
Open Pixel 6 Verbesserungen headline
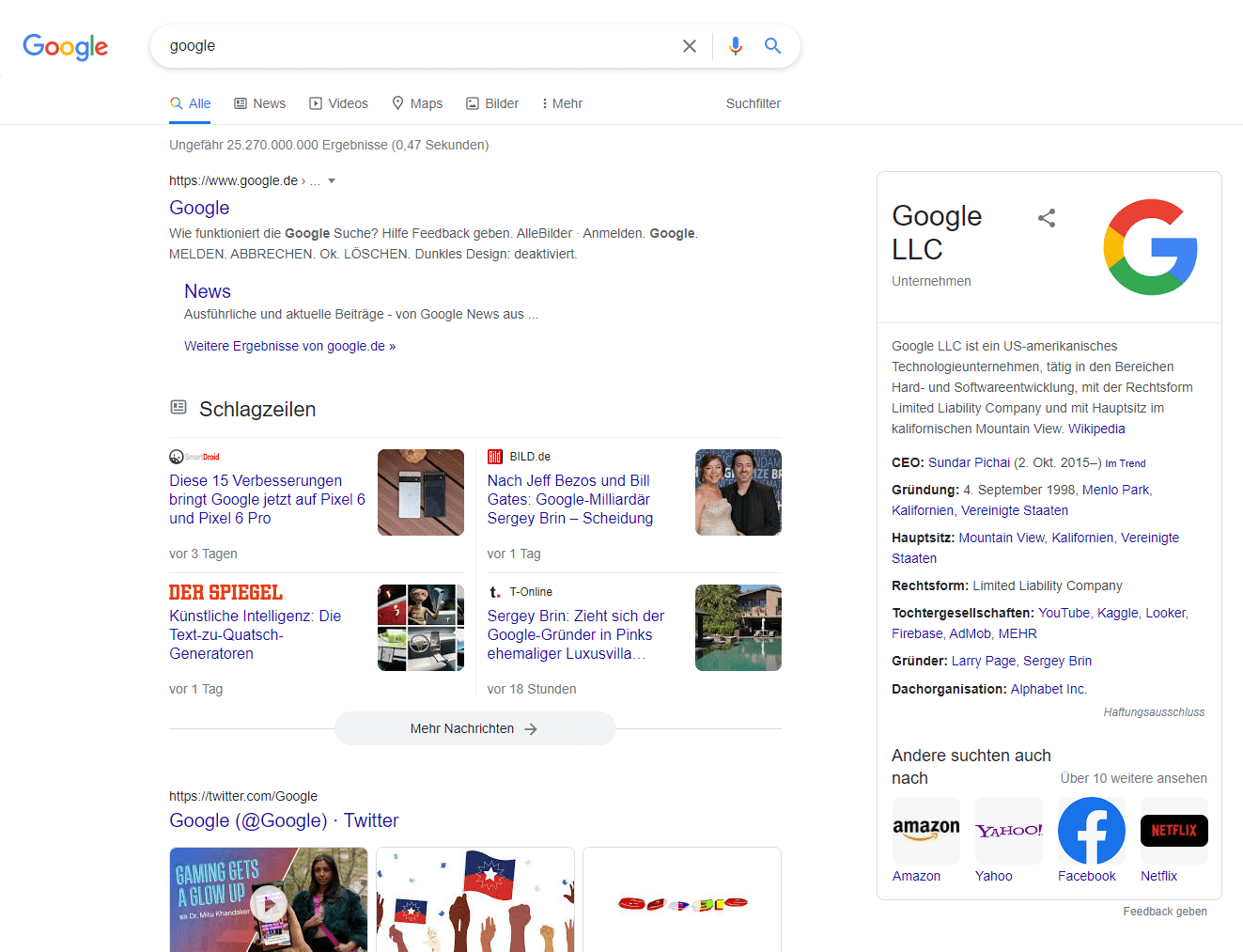tap(268, 499)
